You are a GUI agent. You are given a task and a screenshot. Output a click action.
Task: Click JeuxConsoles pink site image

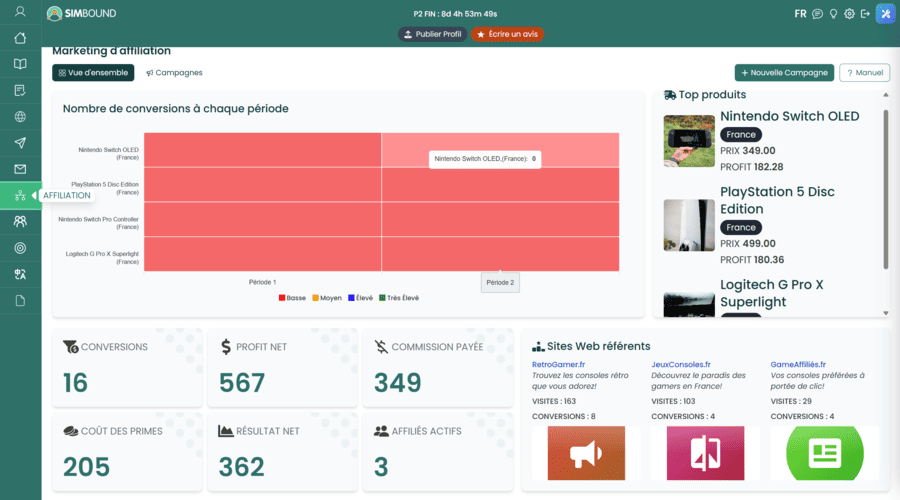click(x=705, y=453)
